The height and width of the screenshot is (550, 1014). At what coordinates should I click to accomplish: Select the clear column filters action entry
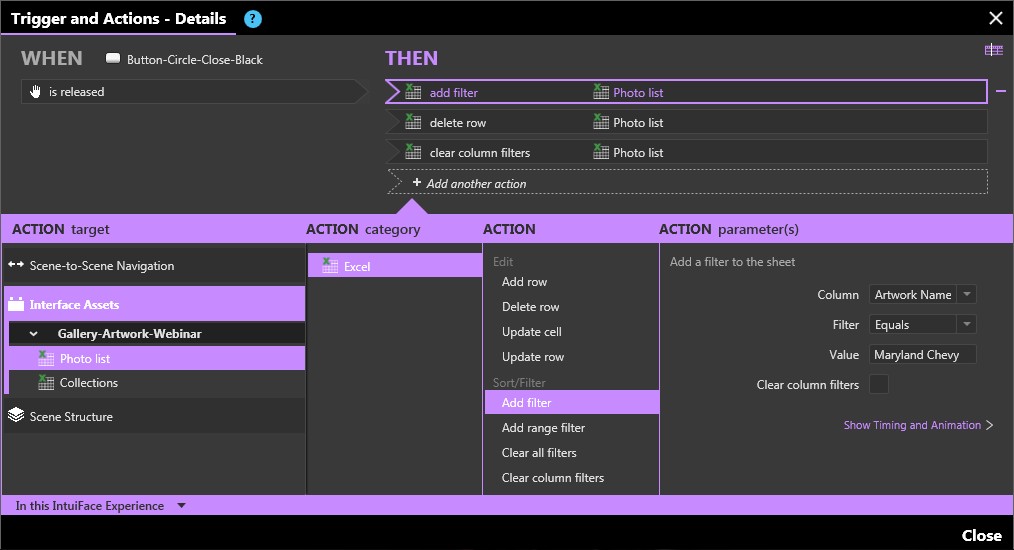[686, 151]
